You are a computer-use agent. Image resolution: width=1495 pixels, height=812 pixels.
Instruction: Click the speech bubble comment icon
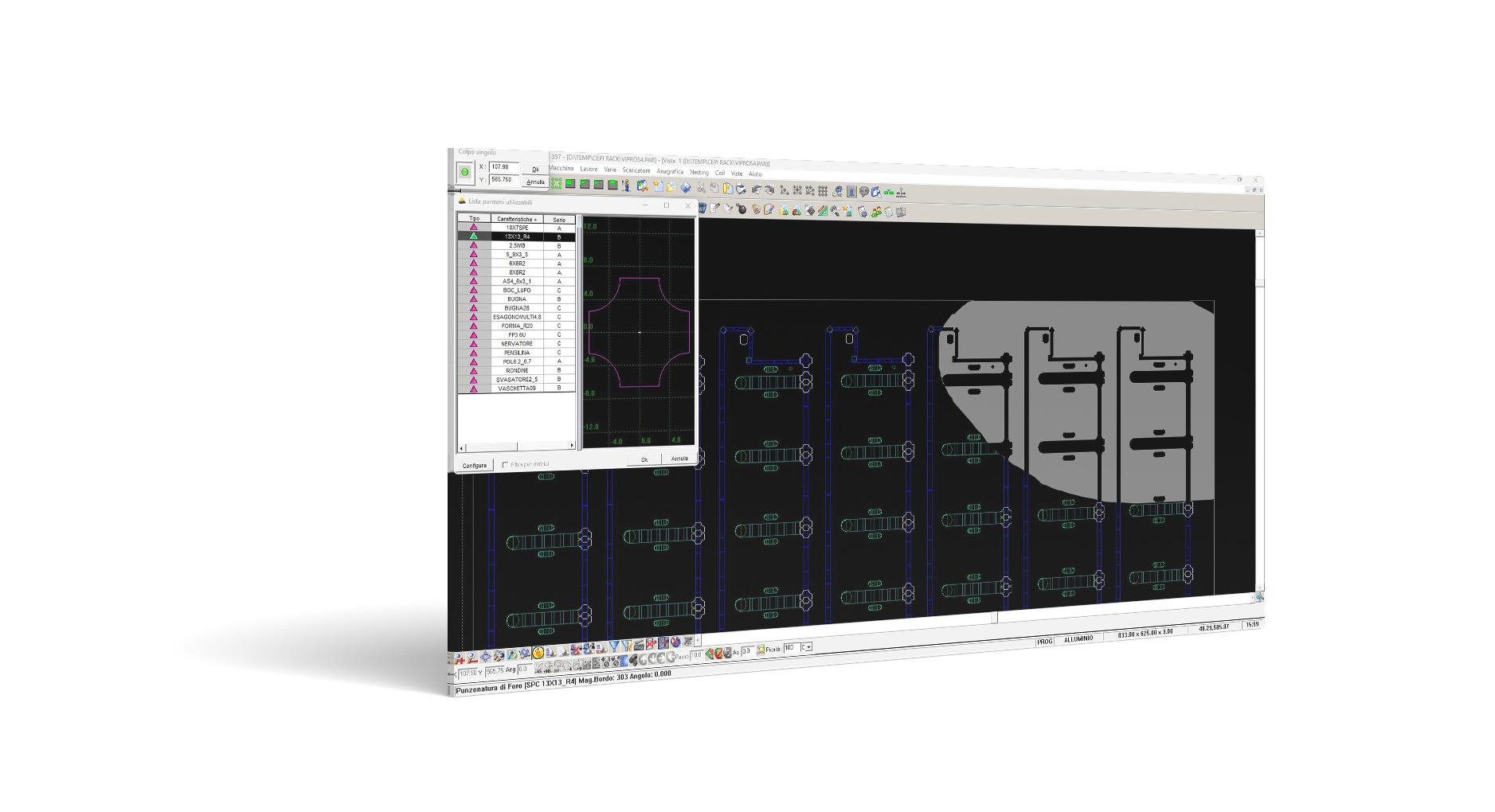click(863, 192)
